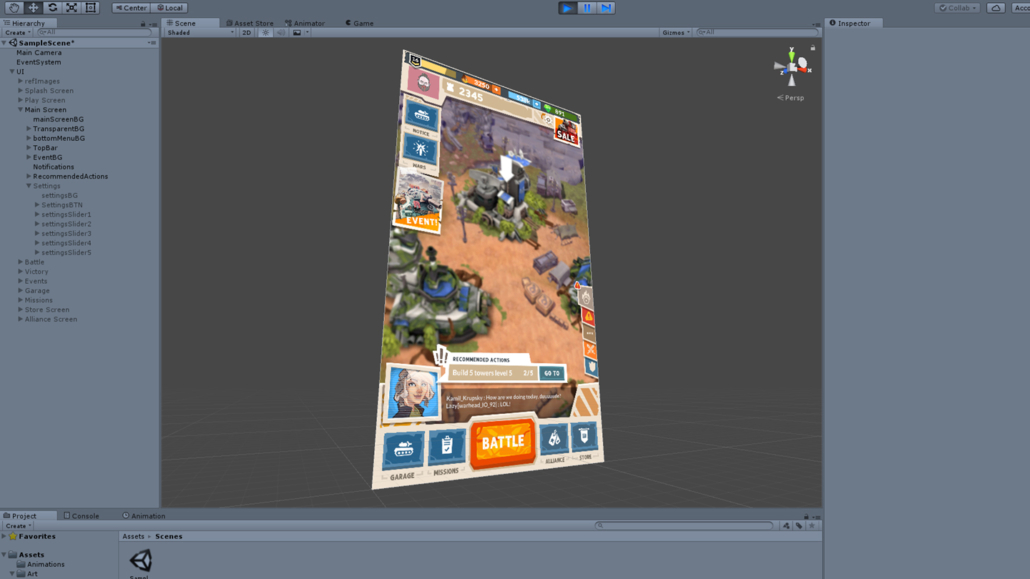Open the Project panel Create dropdown

18,526
